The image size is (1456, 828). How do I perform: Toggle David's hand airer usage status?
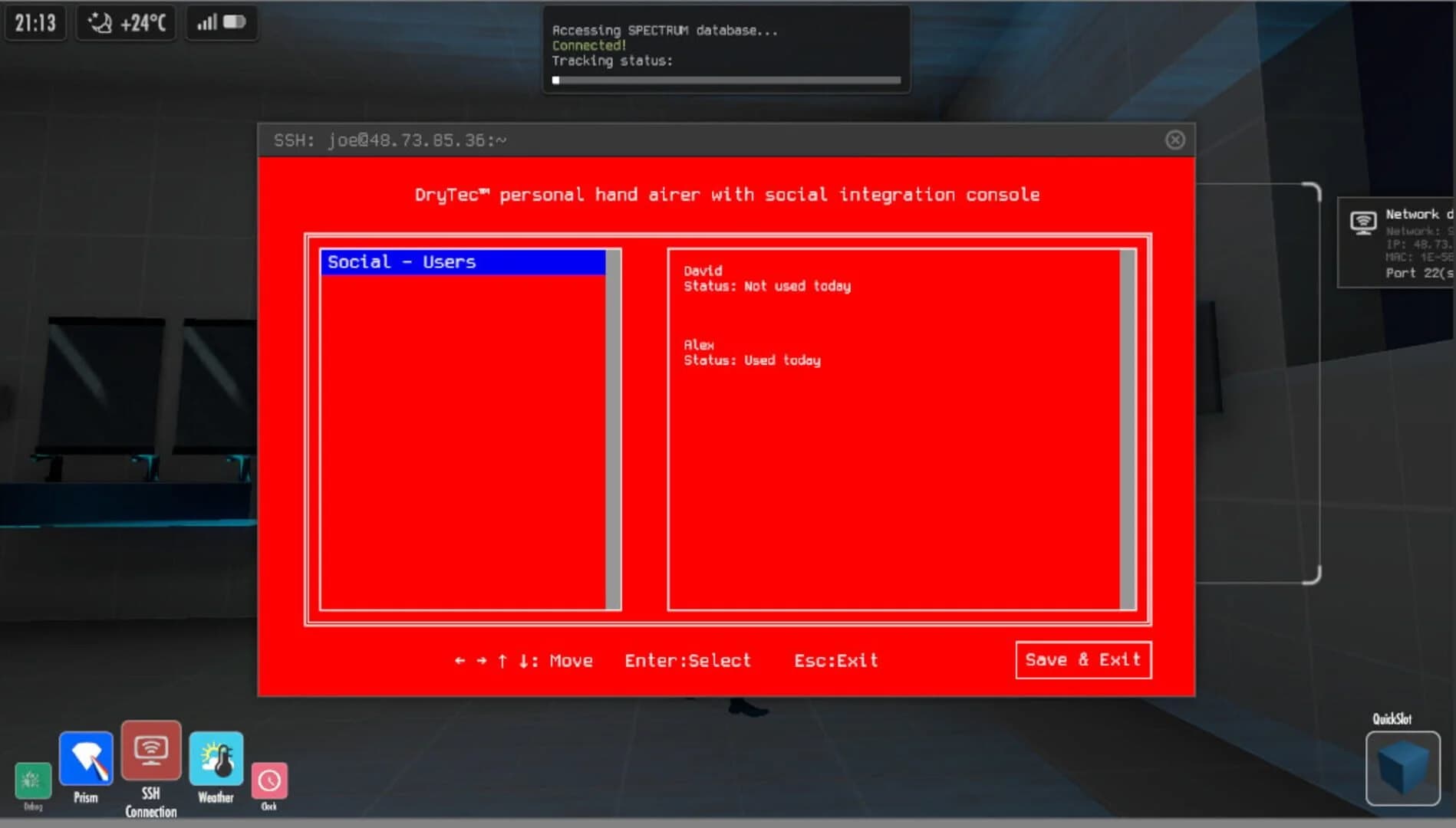tap(767, 286)
